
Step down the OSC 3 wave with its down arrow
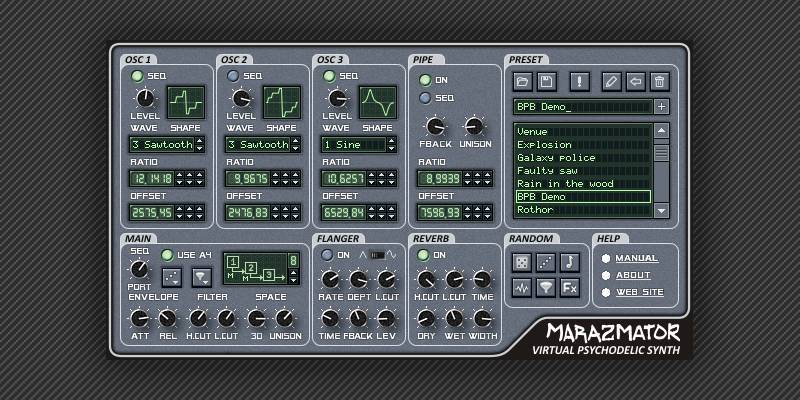(391, 148)
